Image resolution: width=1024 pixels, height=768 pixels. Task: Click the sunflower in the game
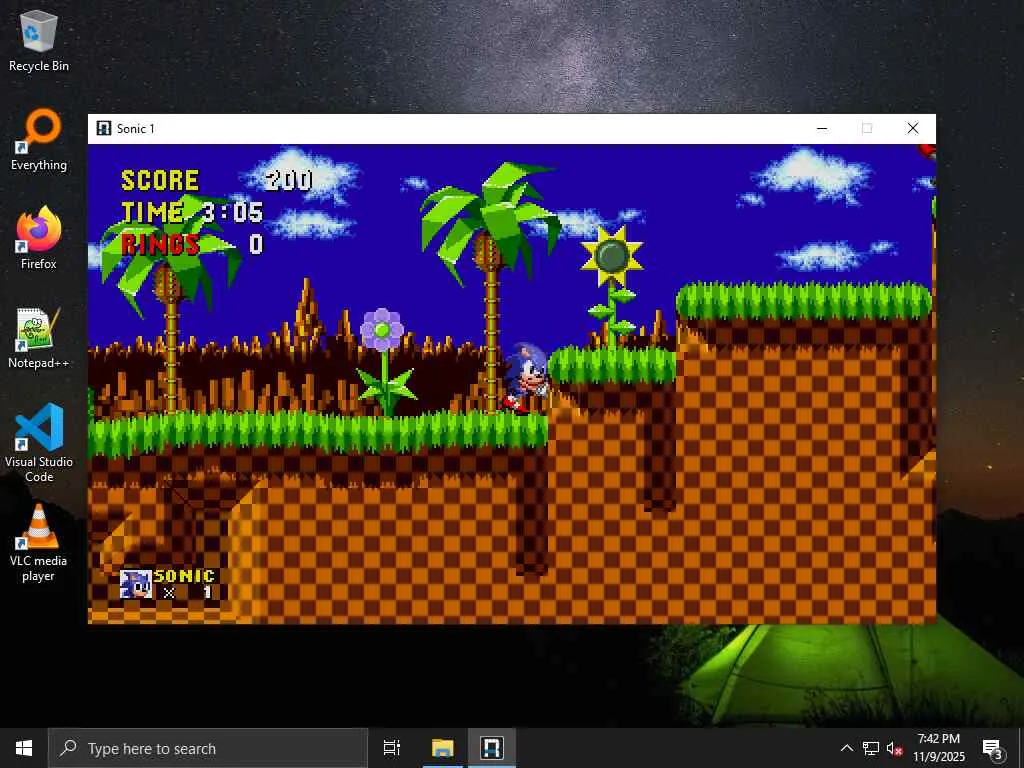point(612,257)
